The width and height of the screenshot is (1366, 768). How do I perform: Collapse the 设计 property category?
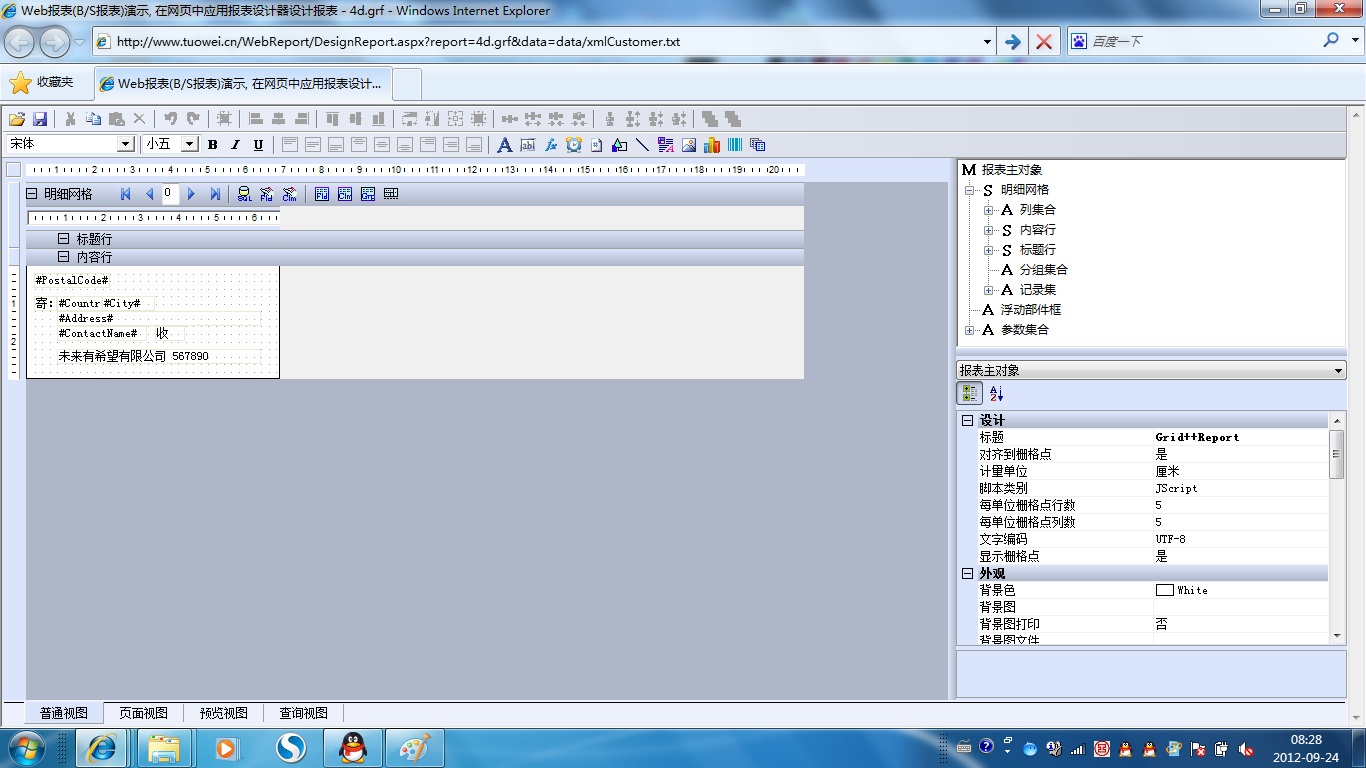click(x=967, y=421)
